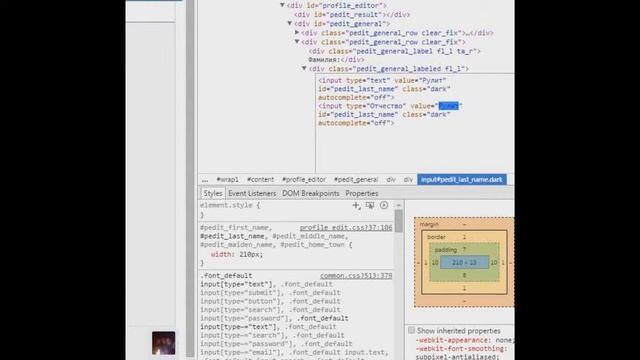Click the padding label in box model
Screen dimensions: 640x360
[x=445, y=250]
